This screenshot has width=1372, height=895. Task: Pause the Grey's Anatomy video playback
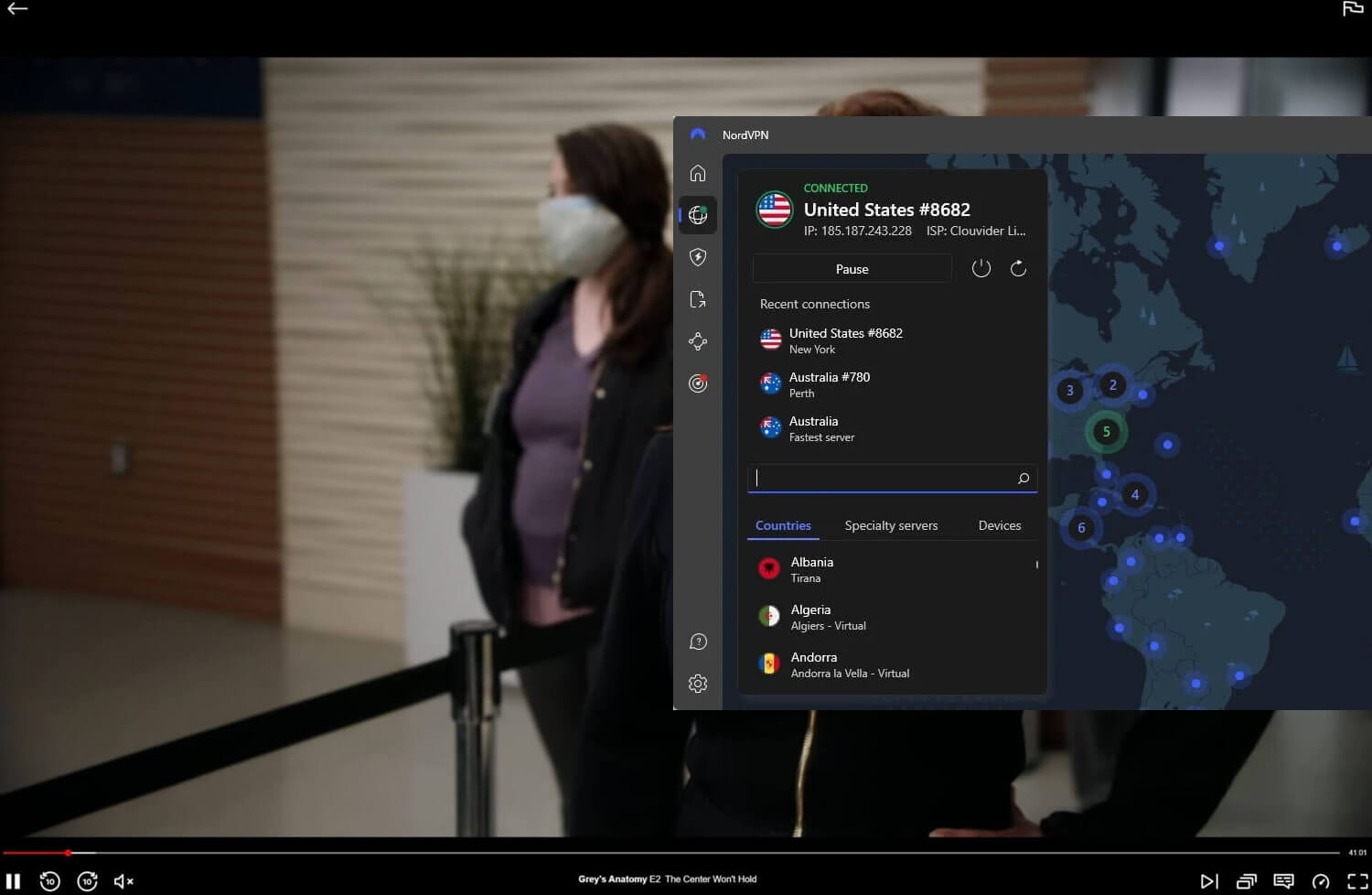[13, 880]
